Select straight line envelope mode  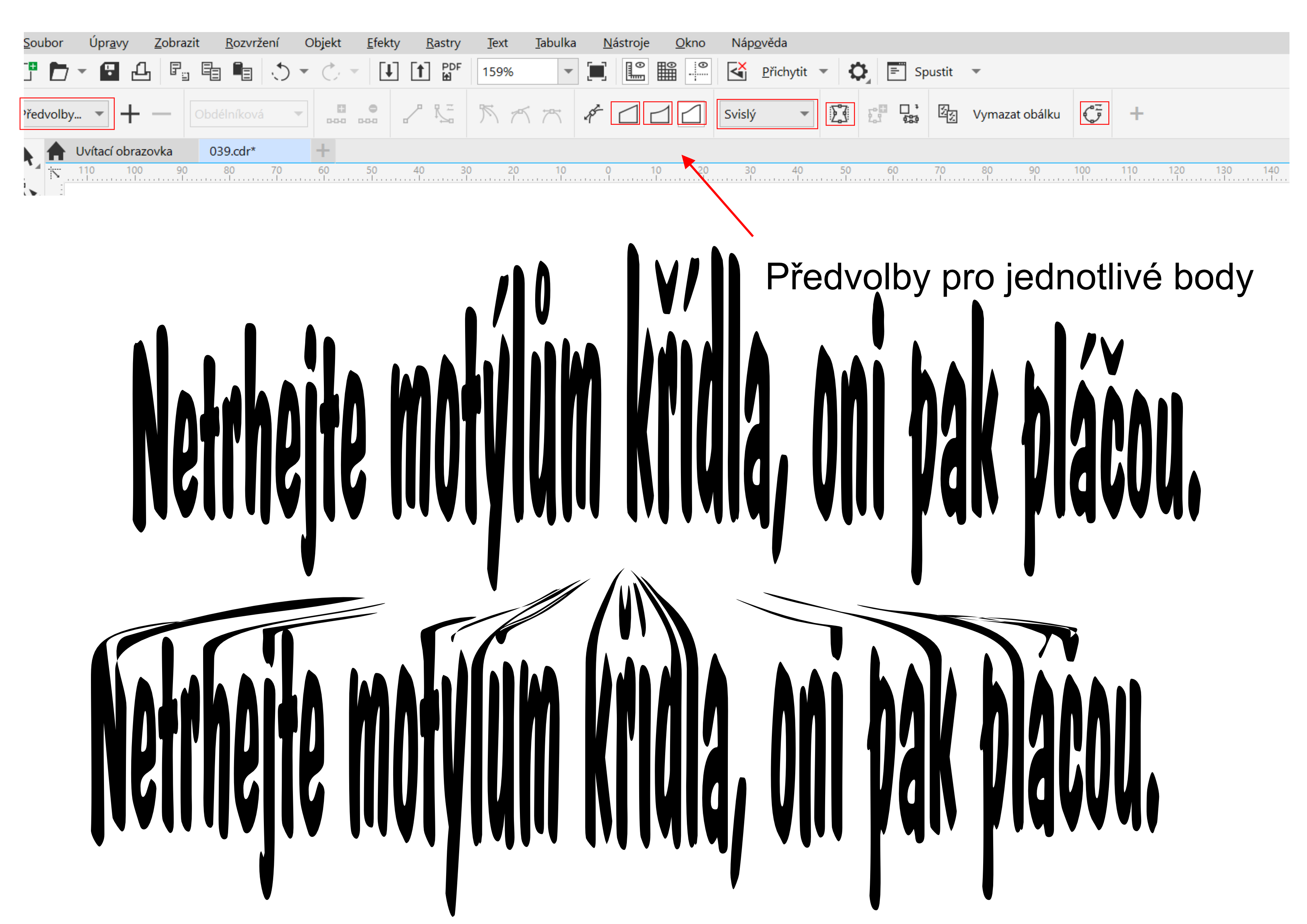(x=626, y=114)
